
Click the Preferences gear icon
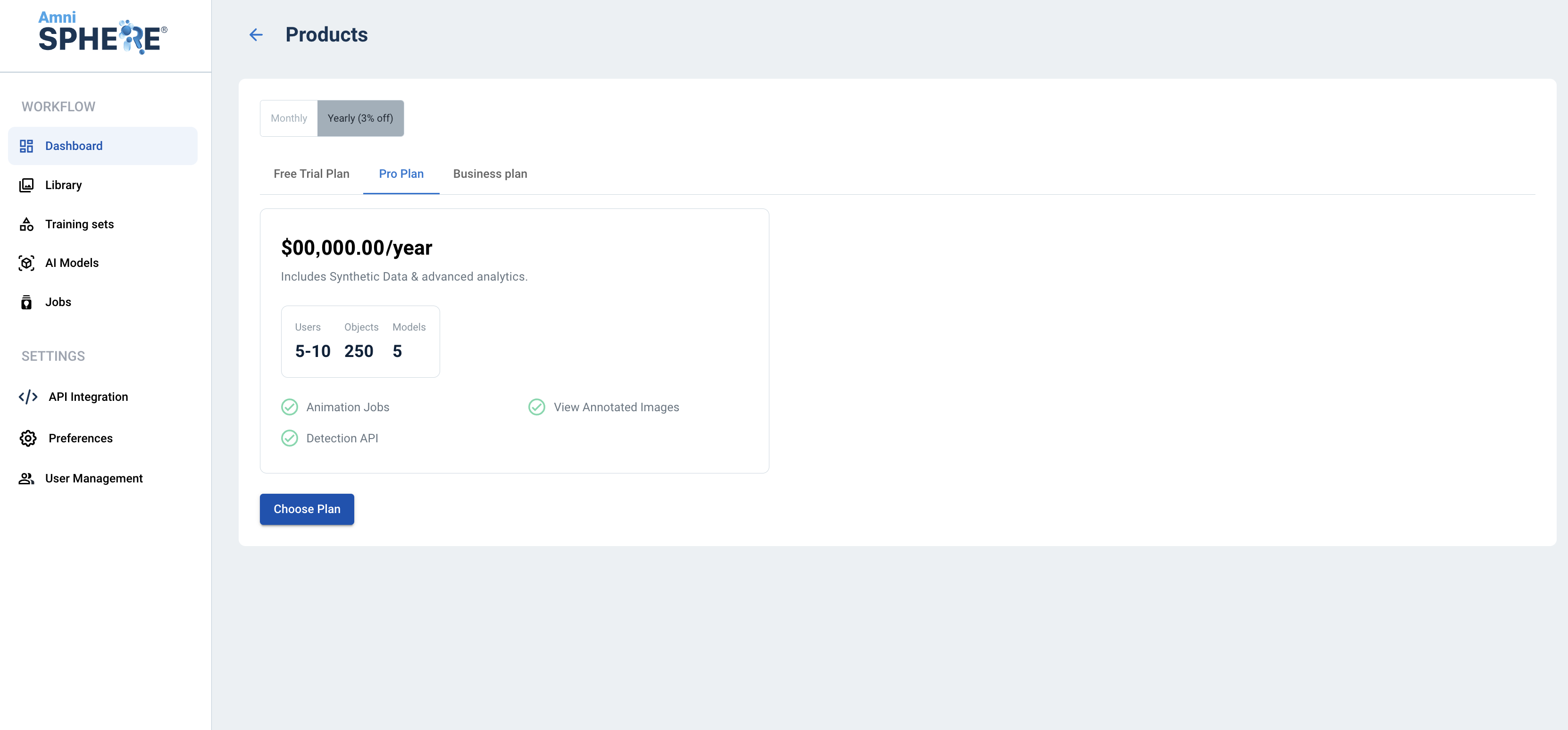coord(28,439)
